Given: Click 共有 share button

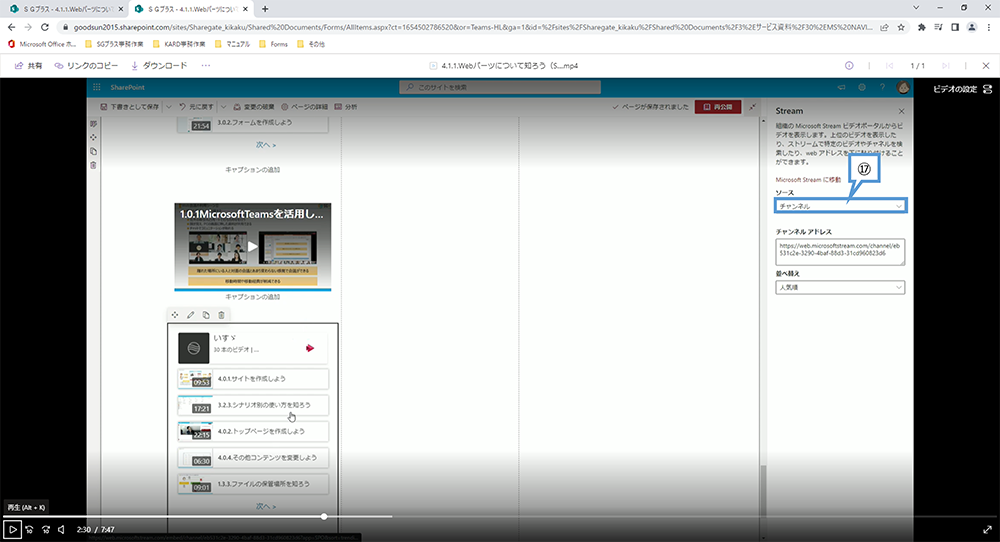Looking at the screenshot, I should click(x=29, y=66).
